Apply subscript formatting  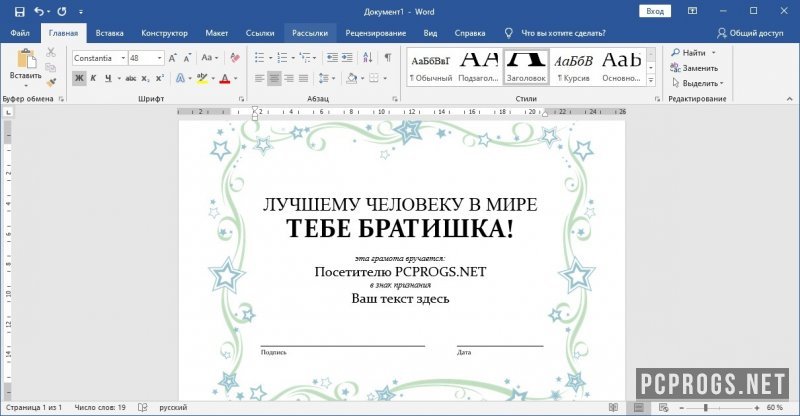click(145, 78)
